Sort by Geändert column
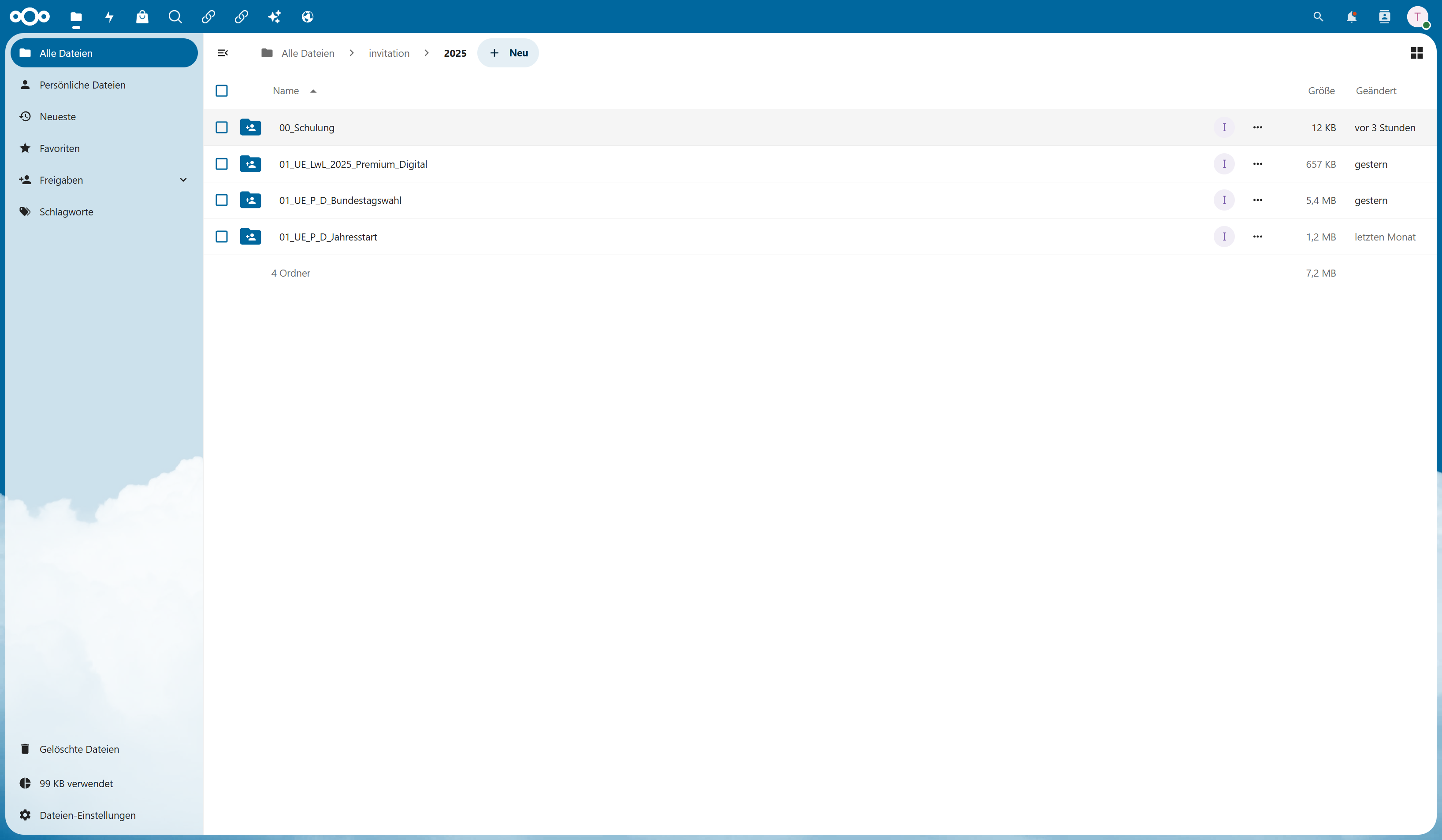1442x840 pixels. 1375,91
